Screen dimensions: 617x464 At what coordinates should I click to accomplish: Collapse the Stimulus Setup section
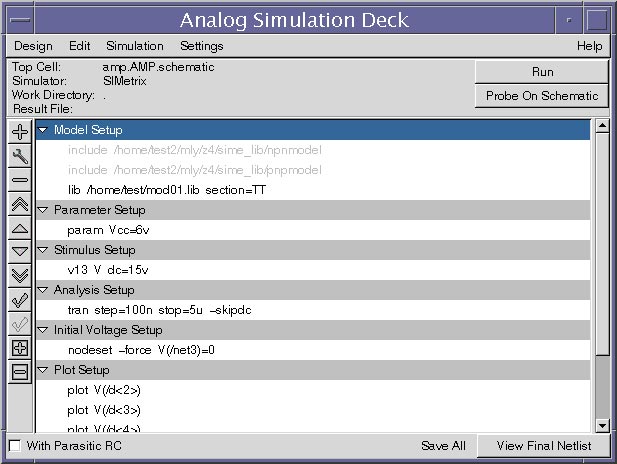42,250
